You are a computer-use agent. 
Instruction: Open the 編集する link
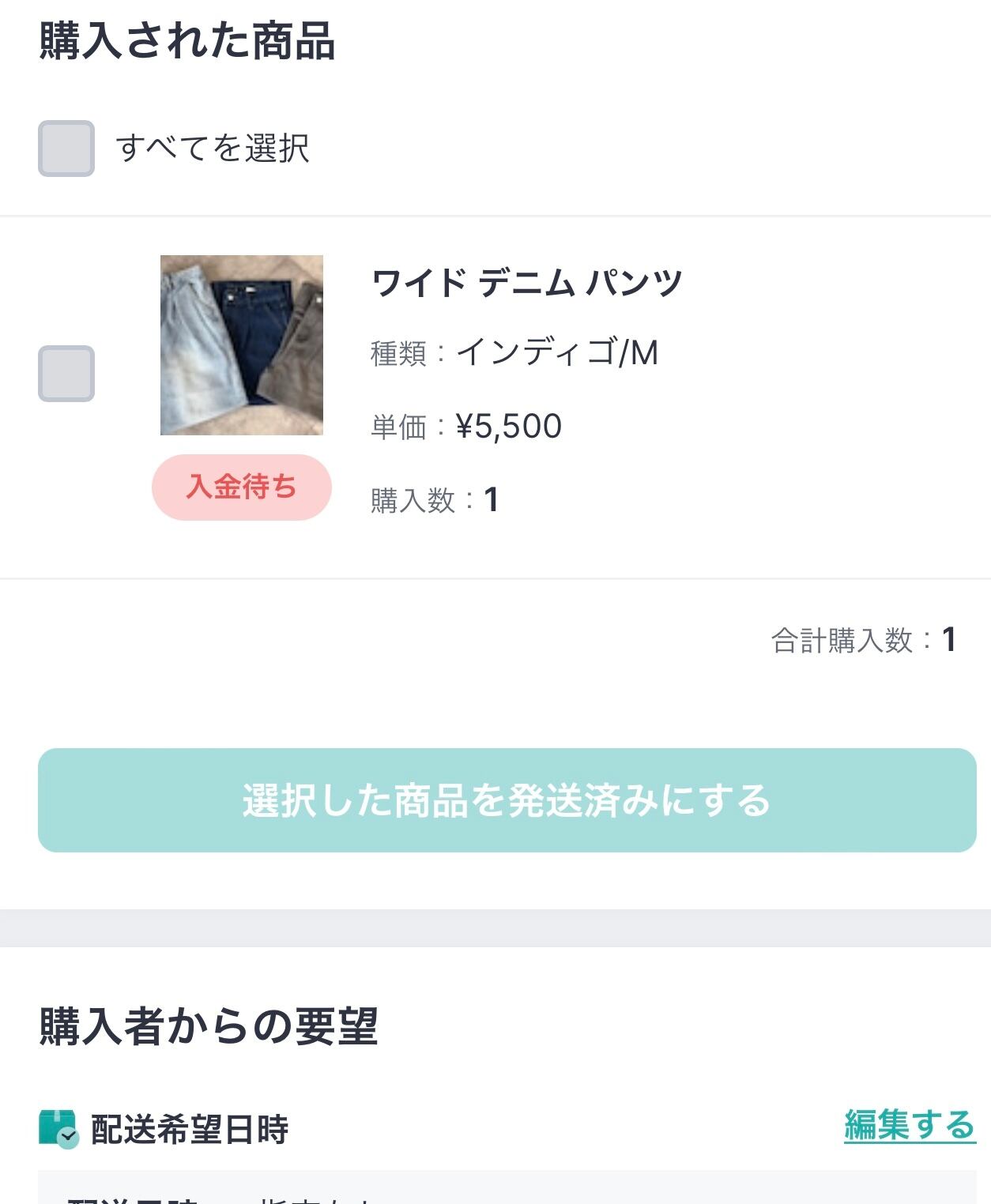pos(910,1125)
